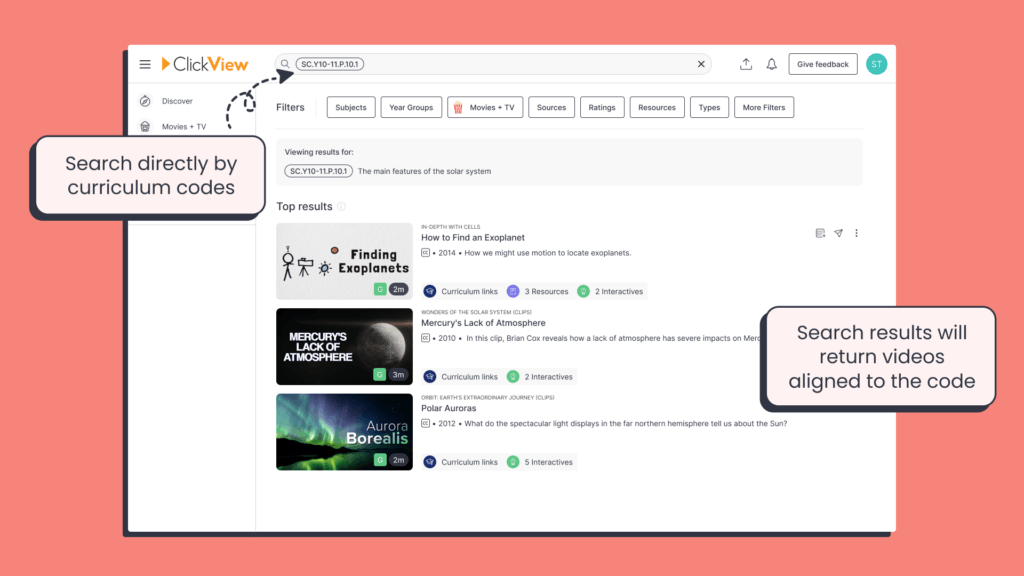
Task: Click the send/share icon on the exoplanet video
Action: tap(839, 232)
